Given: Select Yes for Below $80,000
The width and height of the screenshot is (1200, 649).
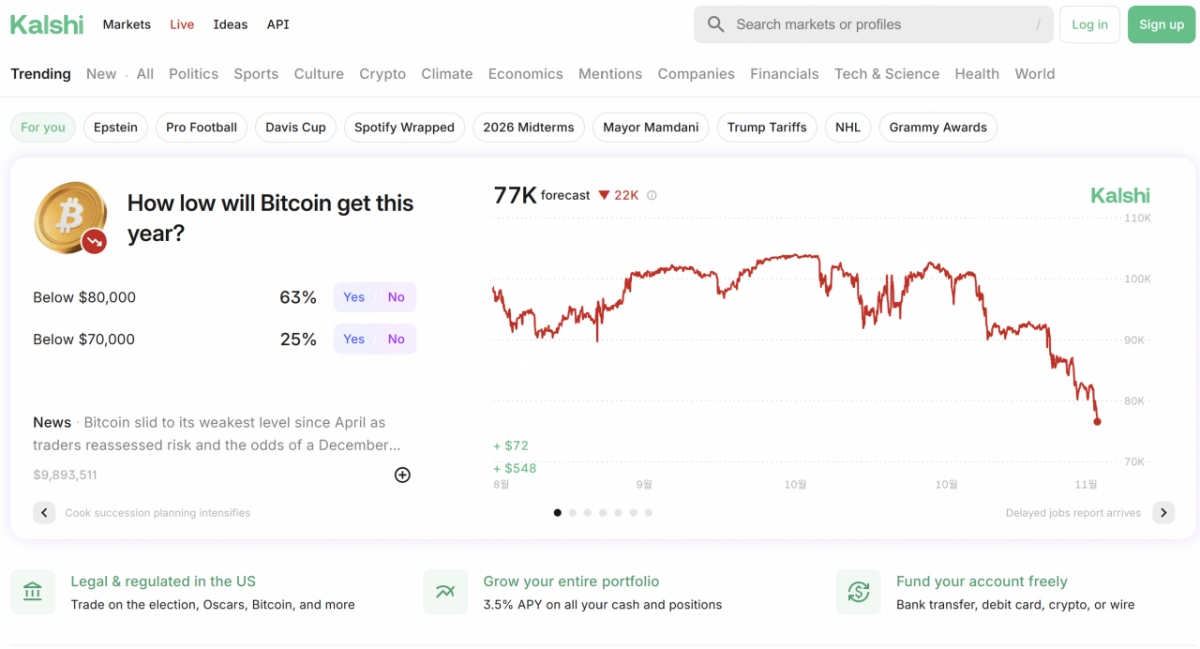Looking at the screenshot, I should click(x=354, y=297).
